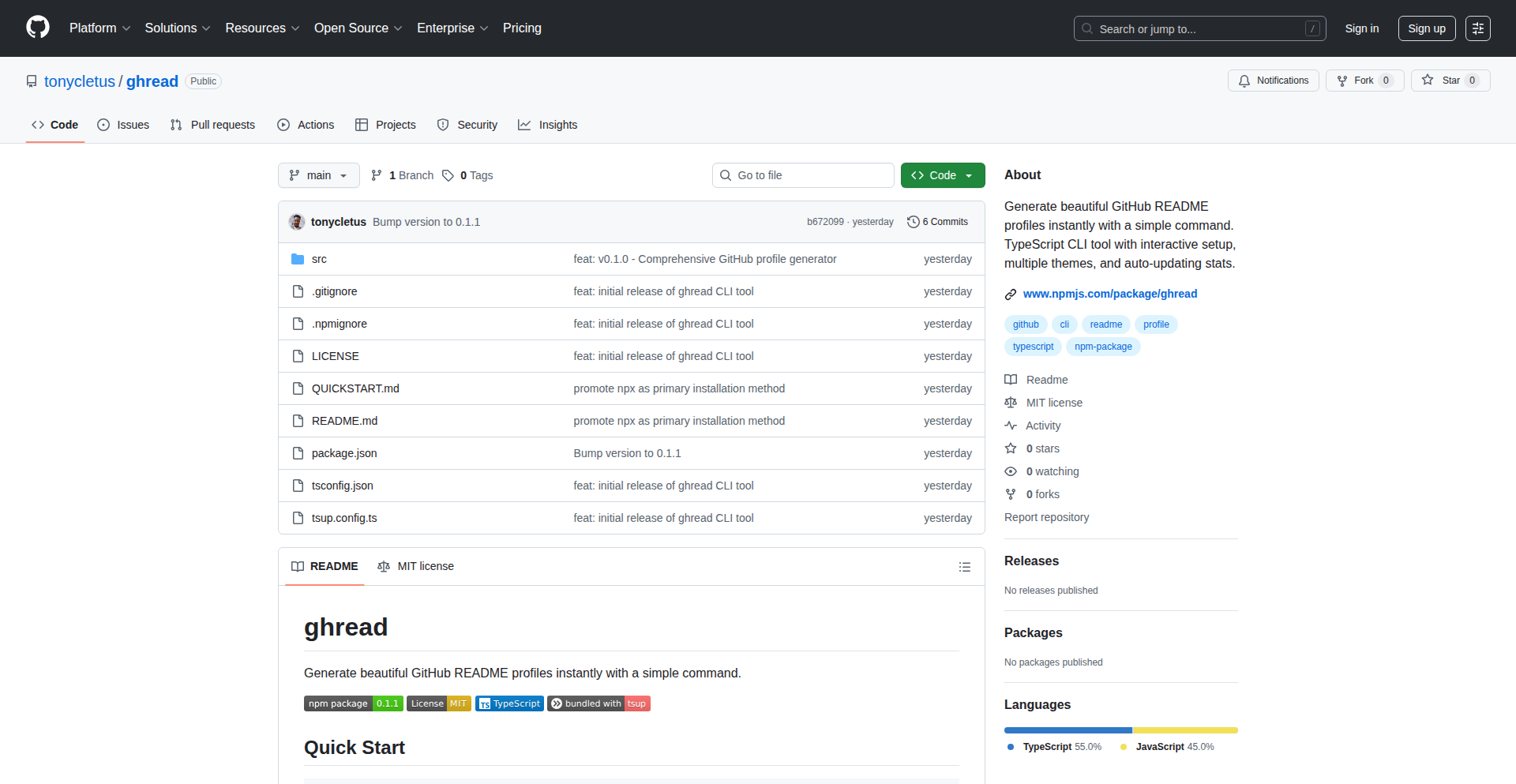
Task: Click the link icon beside npmjs URL
Action: point(1011,294)
